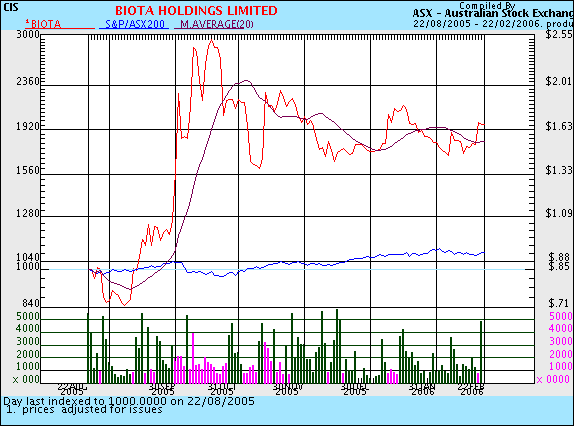This screenshot has width=574, height=426.
Task: Click the 22FEB 2006 date axis label
Action: pos(472,389)
